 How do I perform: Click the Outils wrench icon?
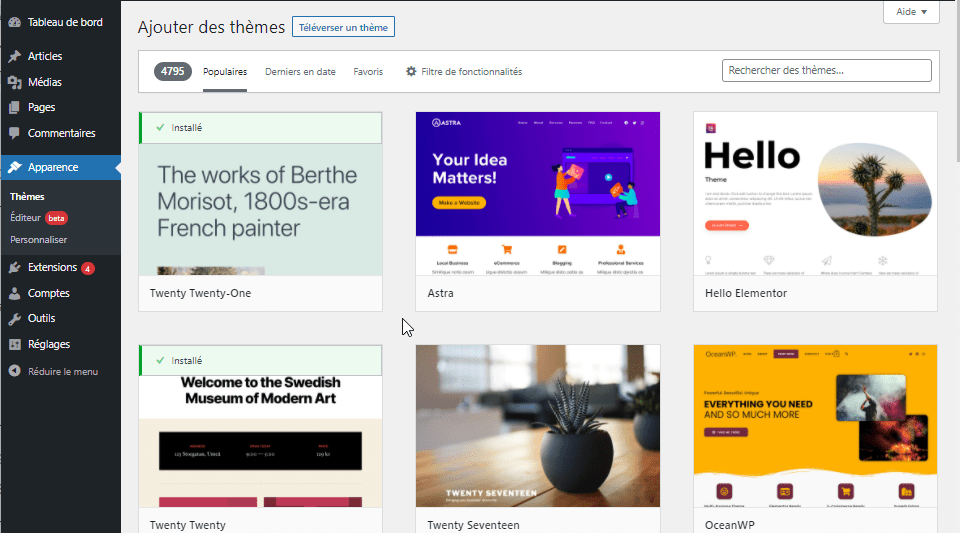(x=15, y=318)
